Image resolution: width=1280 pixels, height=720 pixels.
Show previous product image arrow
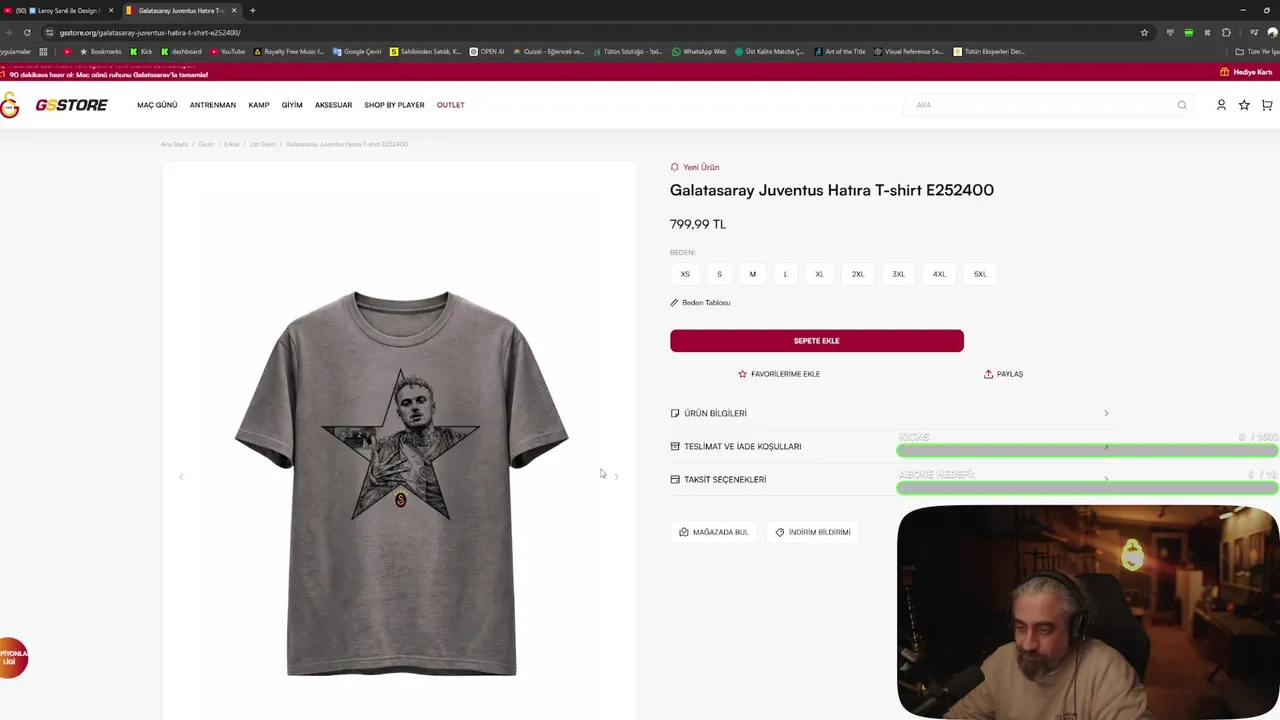(x=181, y=477)
